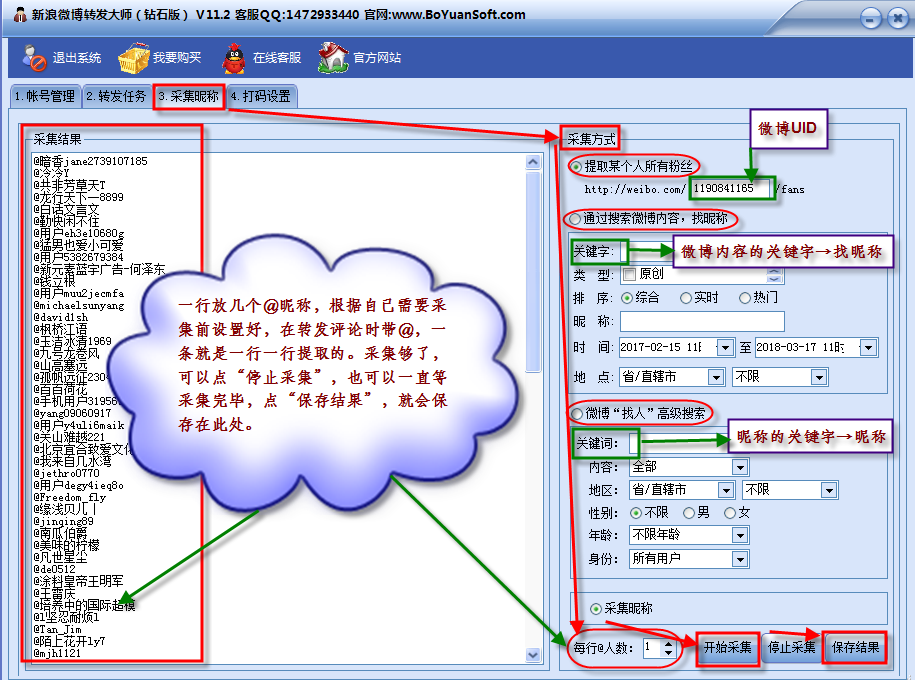Select gender 男 radio
This screenshot has width=915, height=688.
(689, 513)
